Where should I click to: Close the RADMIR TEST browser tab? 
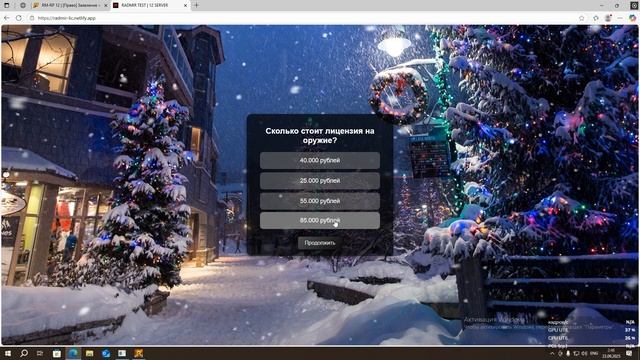[x=185, y=5]
